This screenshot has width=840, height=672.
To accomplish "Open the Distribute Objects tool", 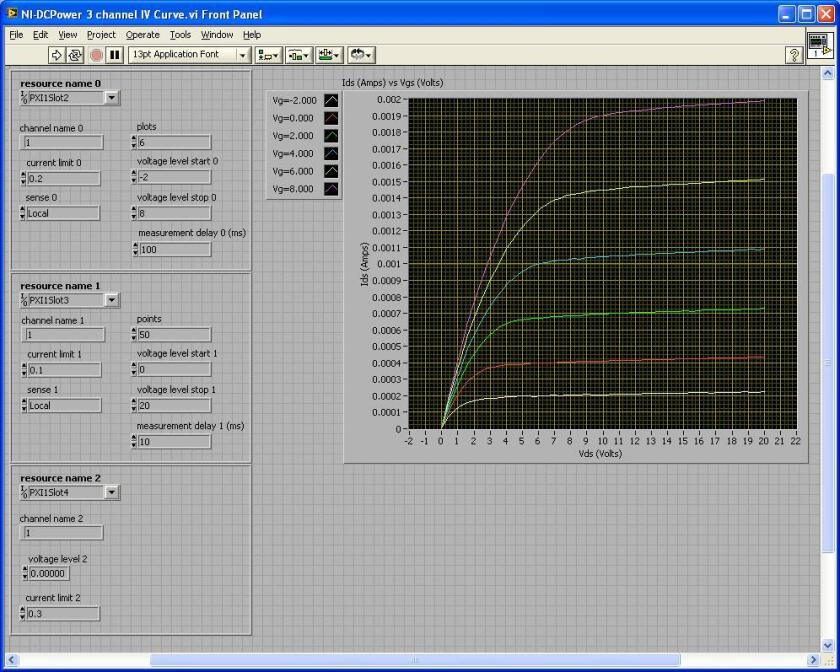I will pyautogui.click(x=298, y=55).
